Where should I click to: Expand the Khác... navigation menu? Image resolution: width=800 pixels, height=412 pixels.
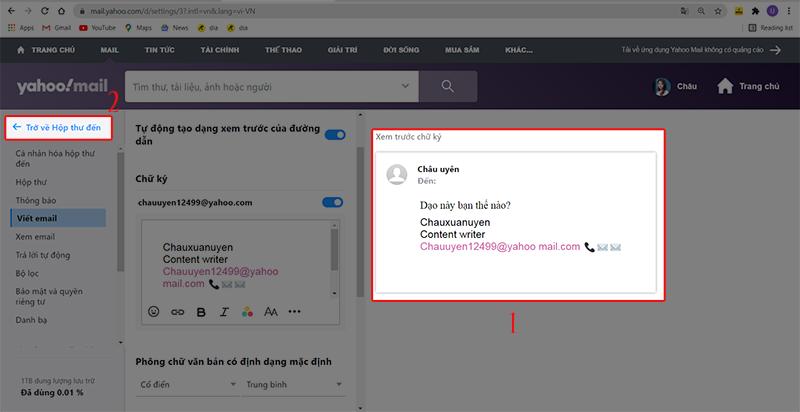coord(519,50)
